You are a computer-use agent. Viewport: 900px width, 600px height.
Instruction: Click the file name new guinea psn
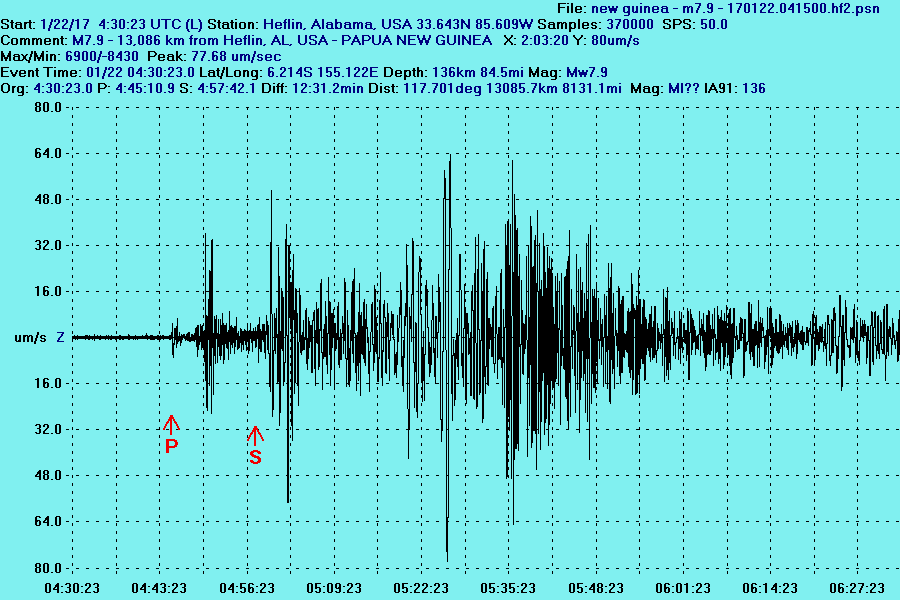coord(735,9)
